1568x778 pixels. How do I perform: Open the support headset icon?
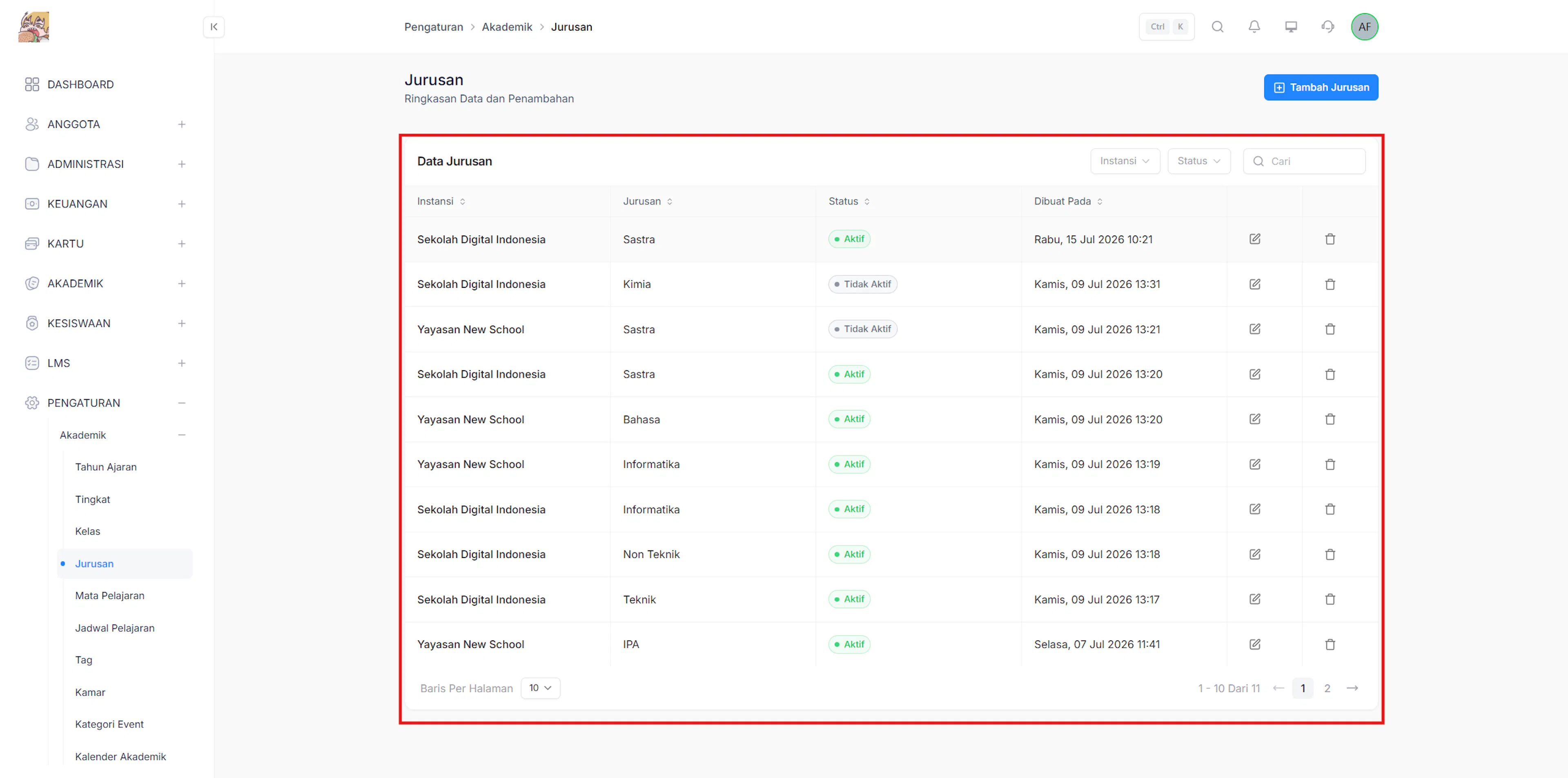click(x=1327, y=27)
